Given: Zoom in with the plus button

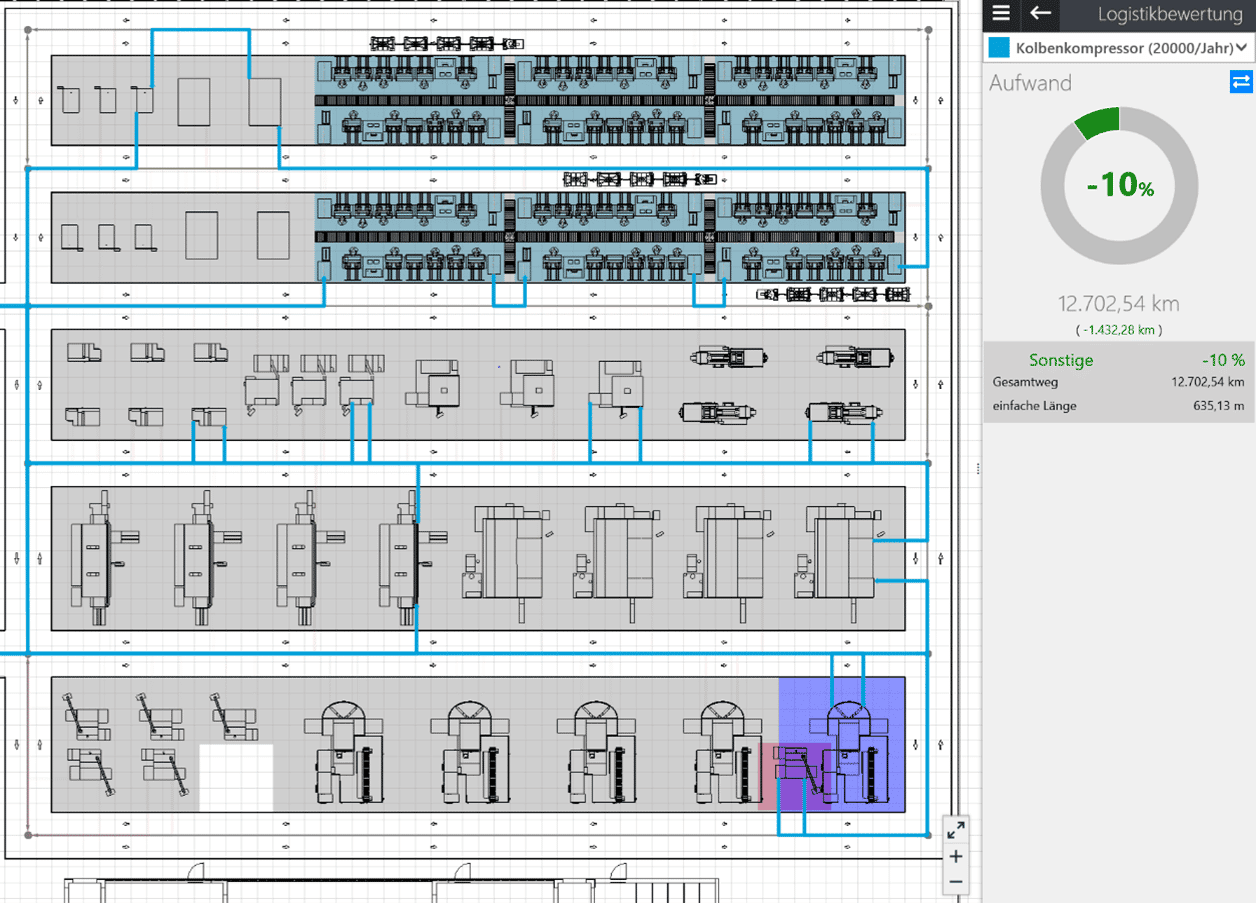Looking at the screenshot, I should 956,856.
